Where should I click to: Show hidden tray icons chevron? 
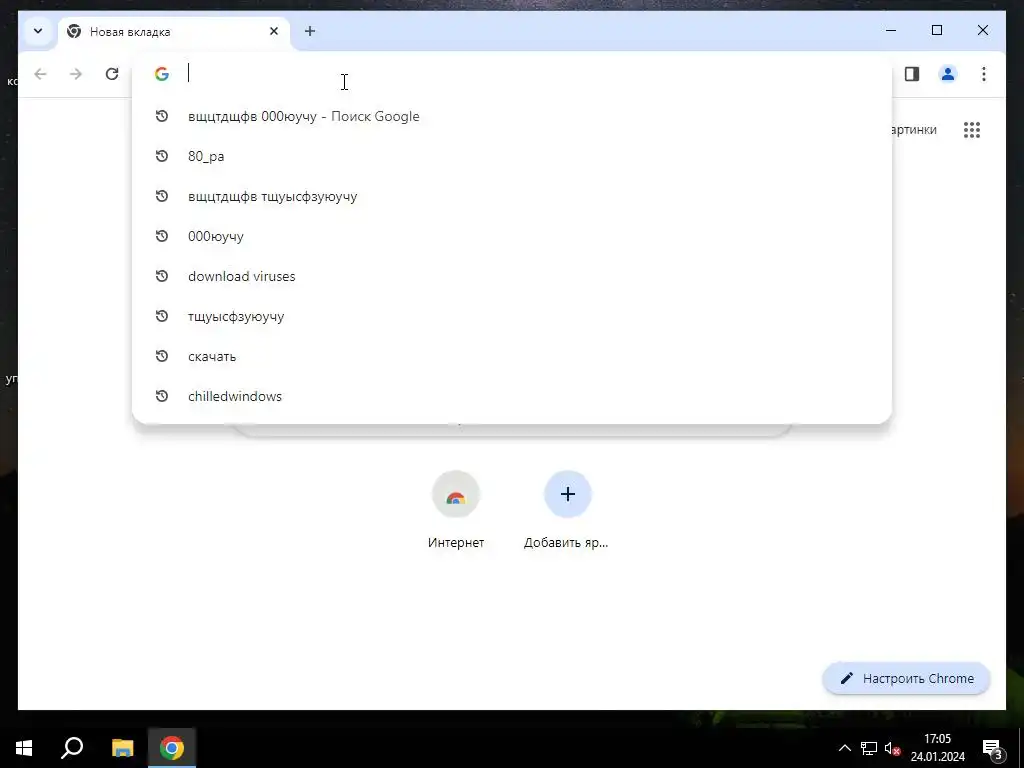pyautogui.click(x=844, y=748)
